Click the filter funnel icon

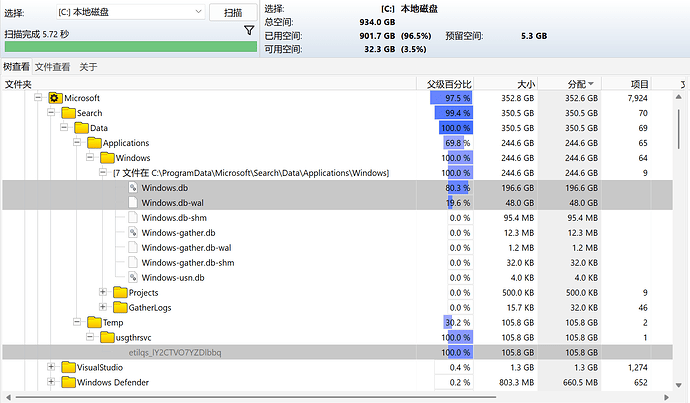tap(249, 30)
